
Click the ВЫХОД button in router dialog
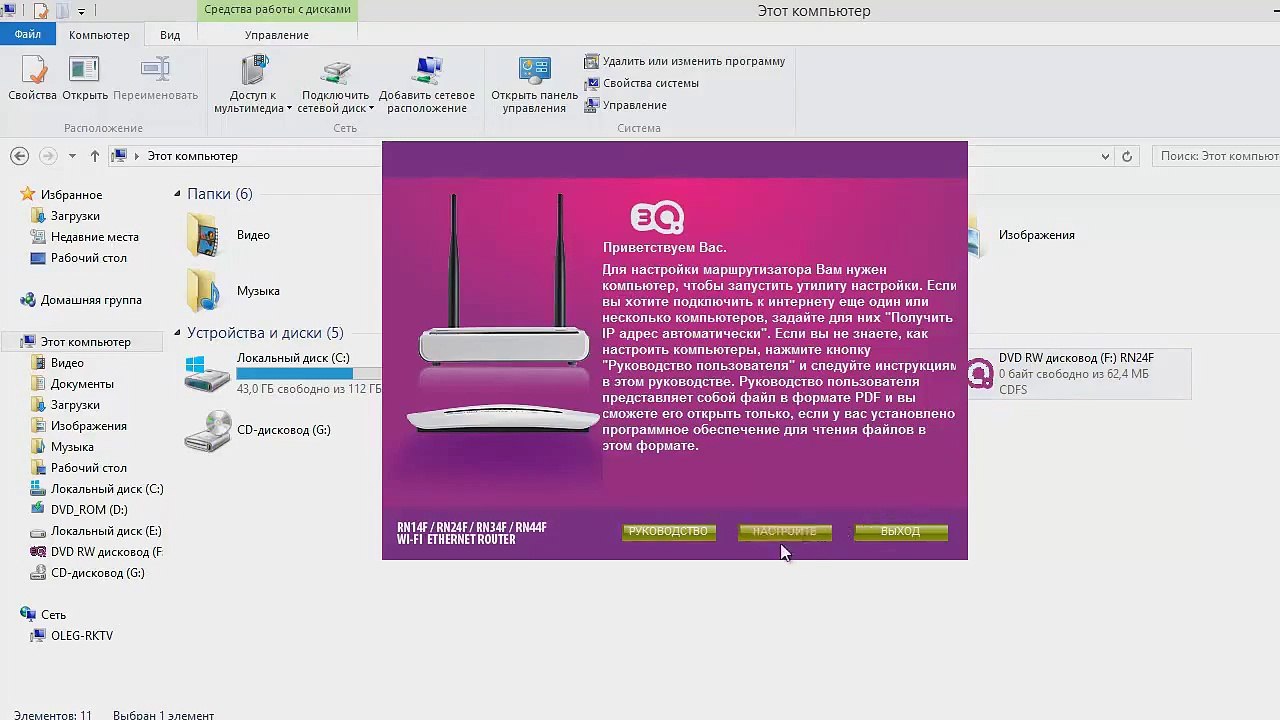point(901,532)
